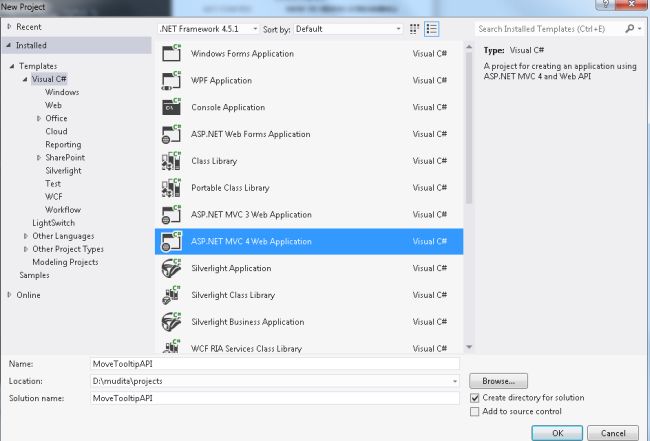Click the template list scroll up arrow

(469, 47)
